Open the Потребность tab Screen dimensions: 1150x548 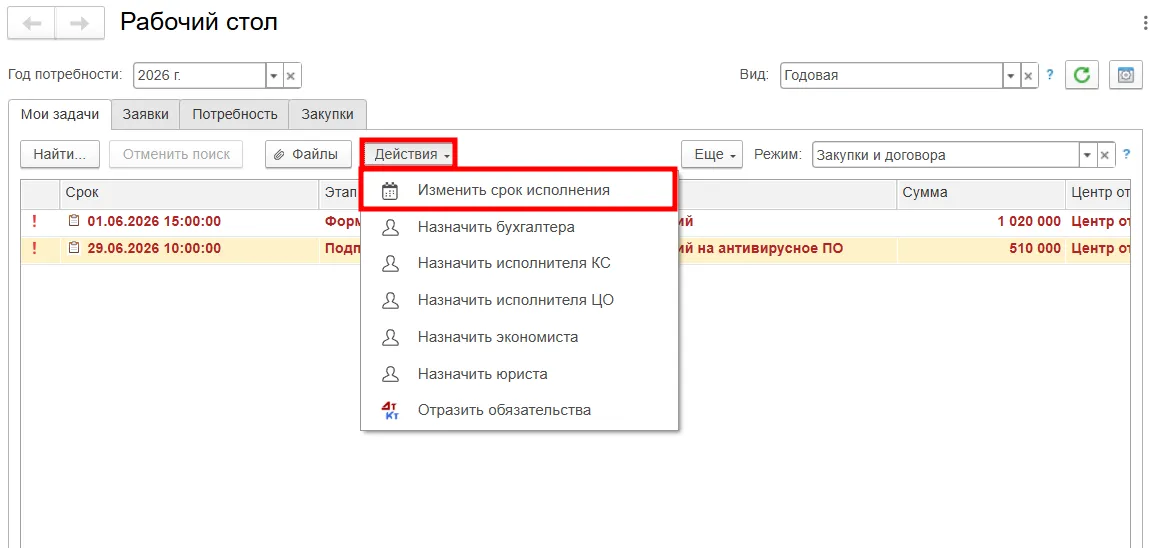click(235, 114)
